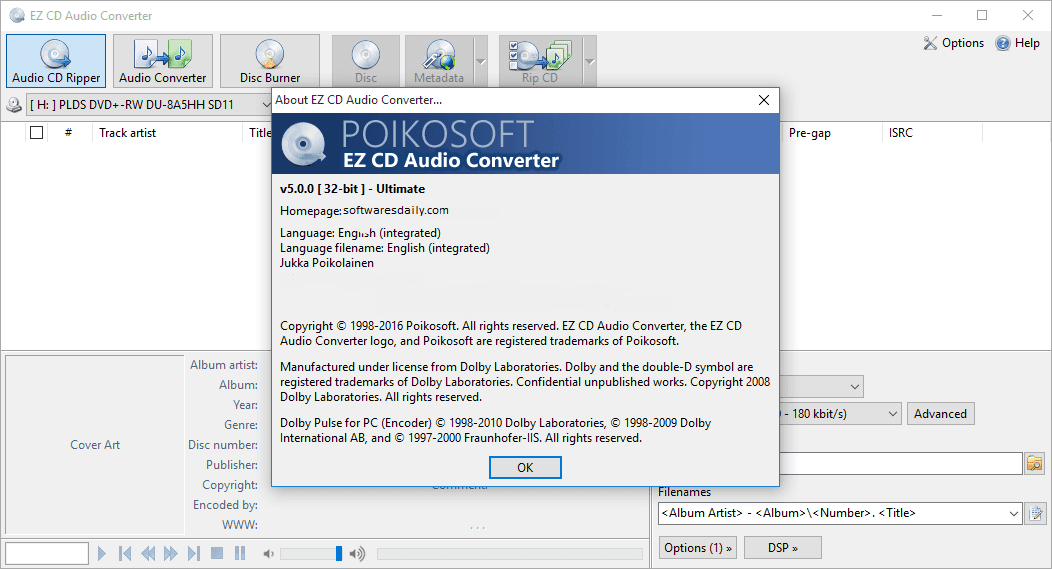
Task: Minimize the EZ CD Audio Converter window
Action: tap(937, 15)
